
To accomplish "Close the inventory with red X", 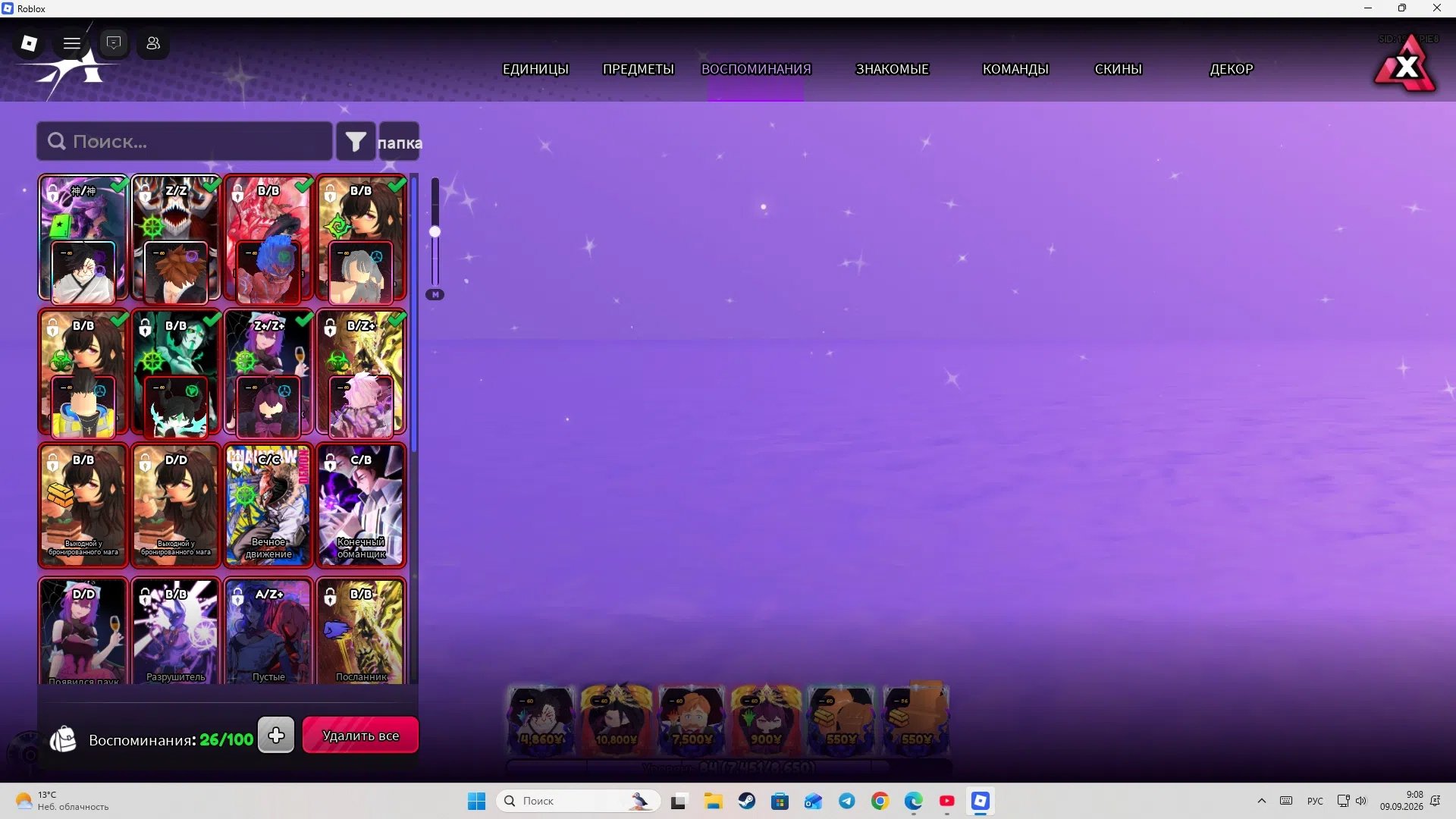I will (1407, 66).
